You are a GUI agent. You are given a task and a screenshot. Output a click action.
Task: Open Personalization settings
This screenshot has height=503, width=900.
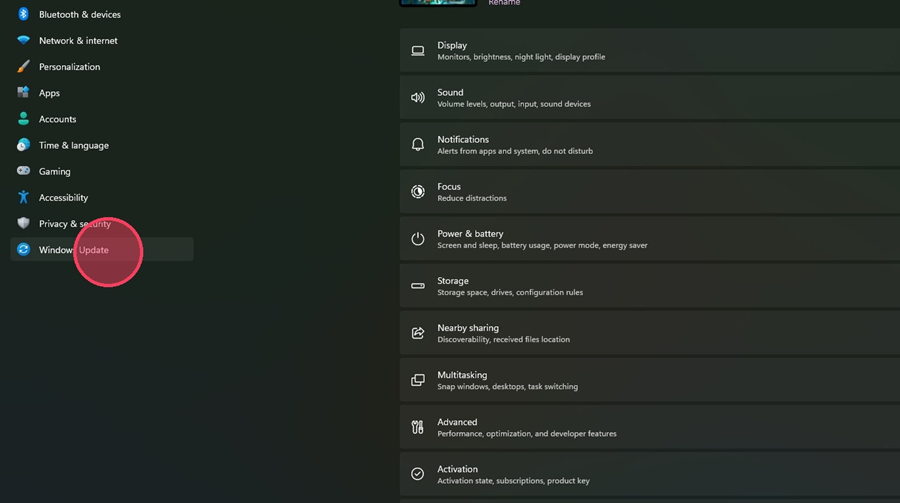click(x=102, y=67)
